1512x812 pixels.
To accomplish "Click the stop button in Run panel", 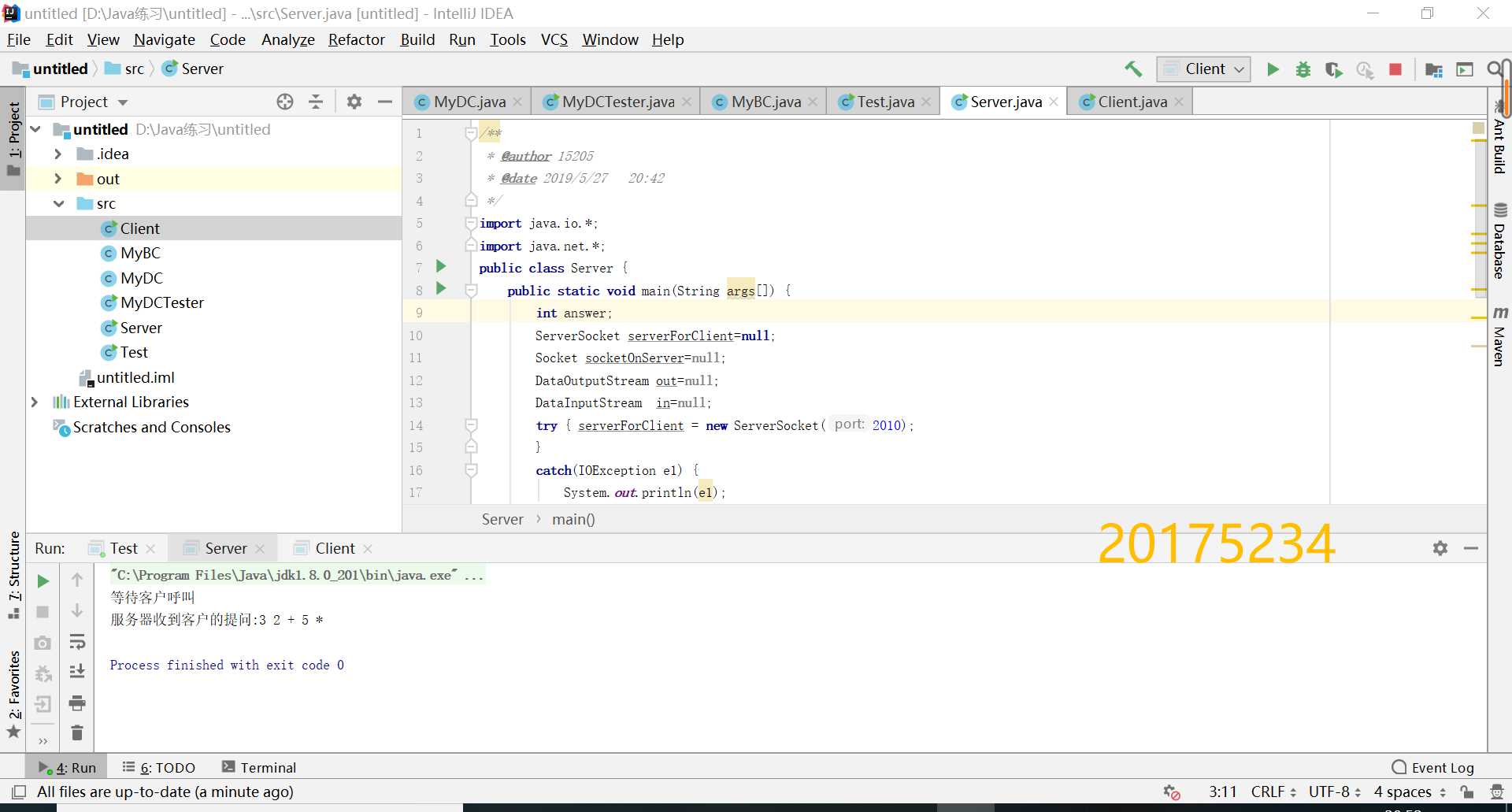I will [x=43, y=612].
